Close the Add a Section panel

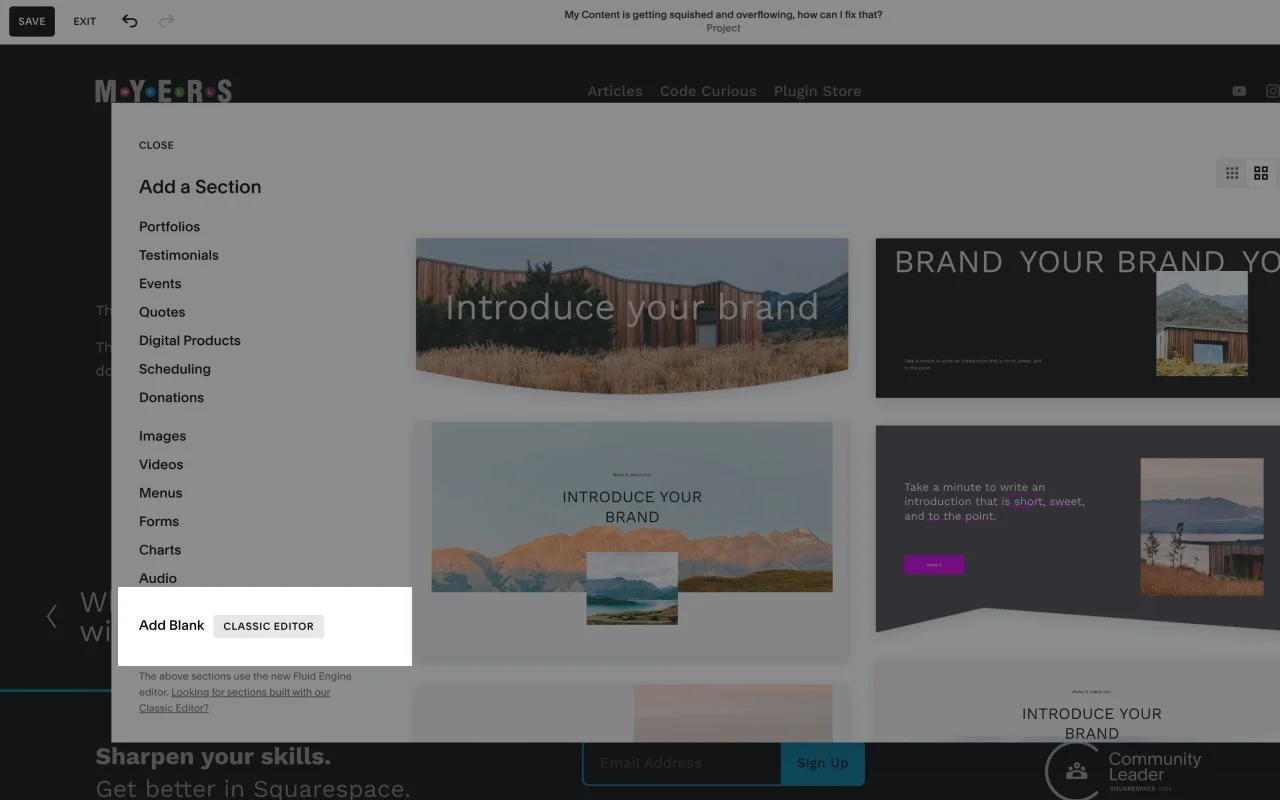pos(156,145)
